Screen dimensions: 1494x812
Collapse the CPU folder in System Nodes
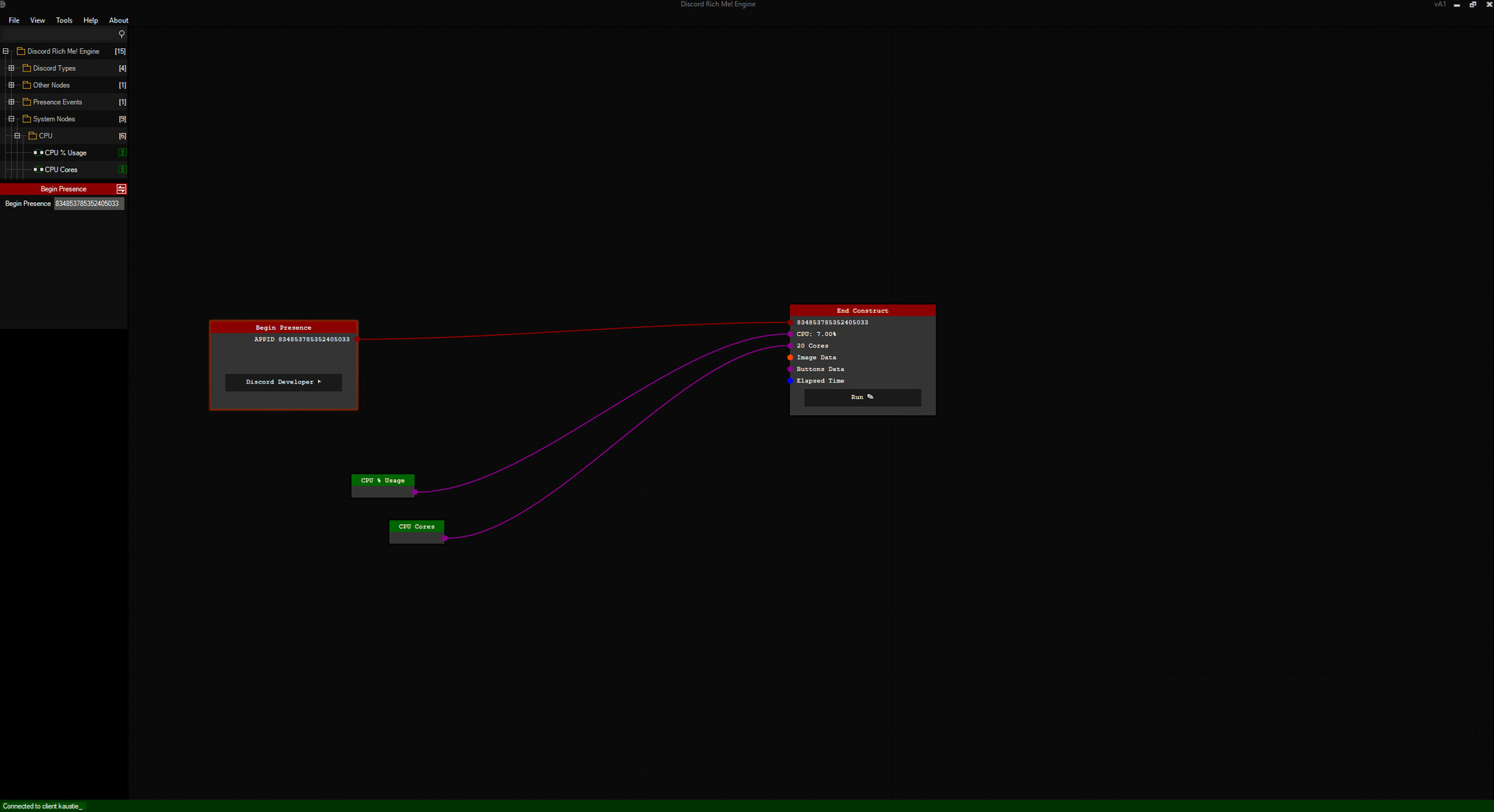(16, 135)
